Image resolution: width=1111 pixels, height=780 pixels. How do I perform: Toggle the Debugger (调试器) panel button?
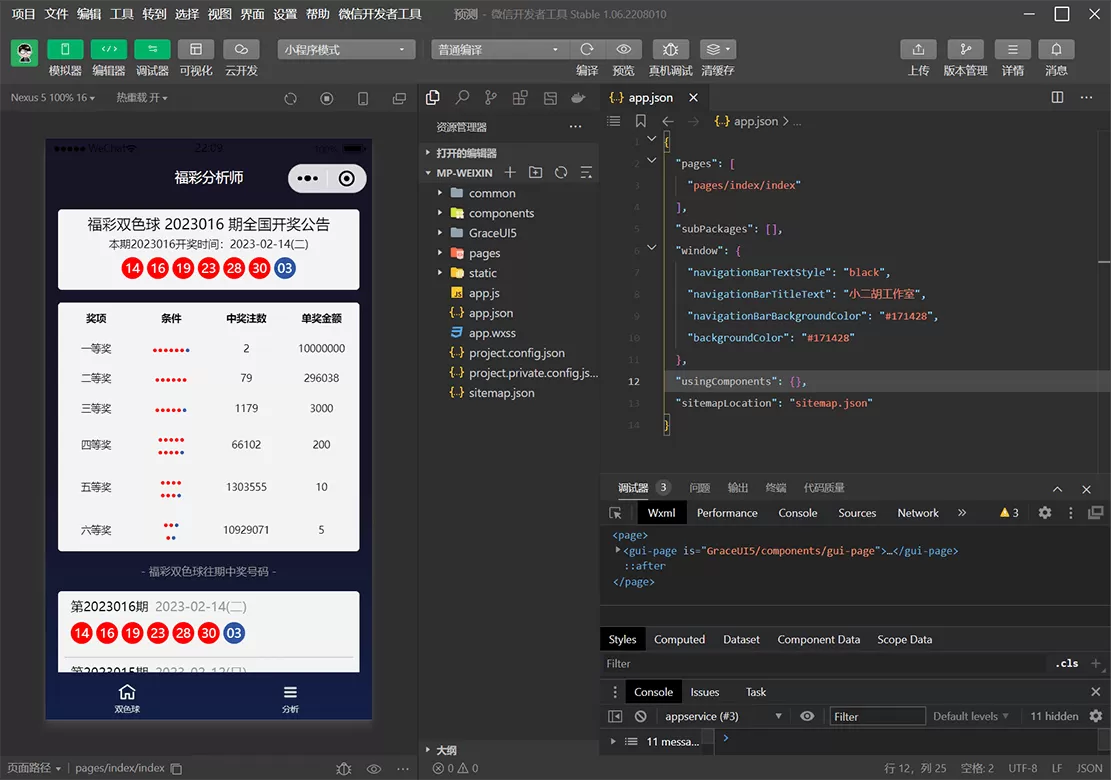coord(152,50)
